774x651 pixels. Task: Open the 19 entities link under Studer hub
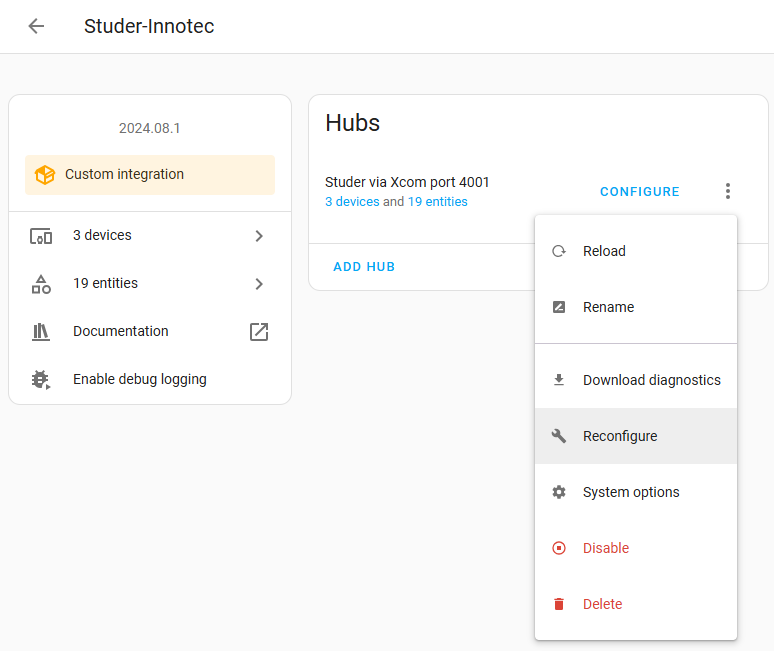coord(437,202)
